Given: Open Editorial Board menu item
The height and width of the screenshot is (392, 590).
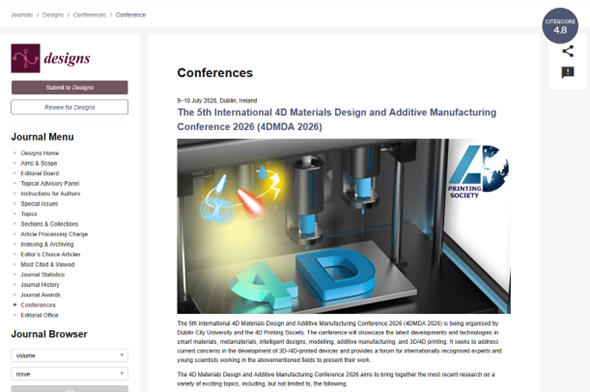Looking at the screenshot, I should pyautogui.click(x=40, y=173).
